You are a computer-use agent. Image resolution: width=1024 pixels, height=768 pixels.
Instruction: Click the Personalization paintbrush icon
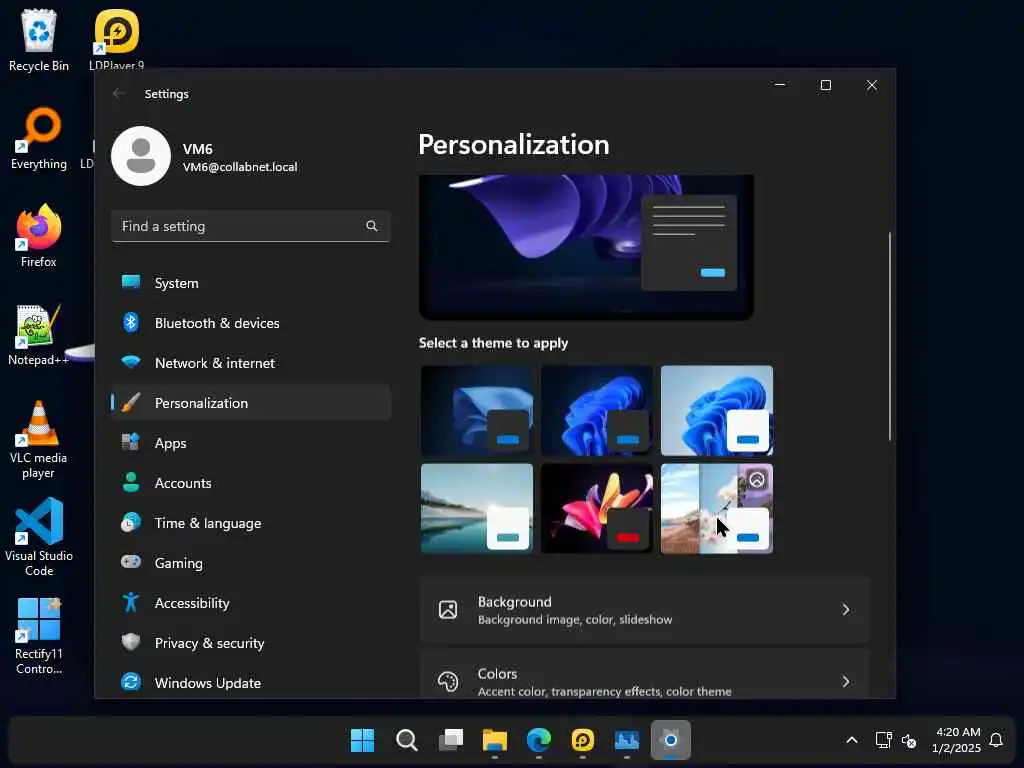point(131,402)
